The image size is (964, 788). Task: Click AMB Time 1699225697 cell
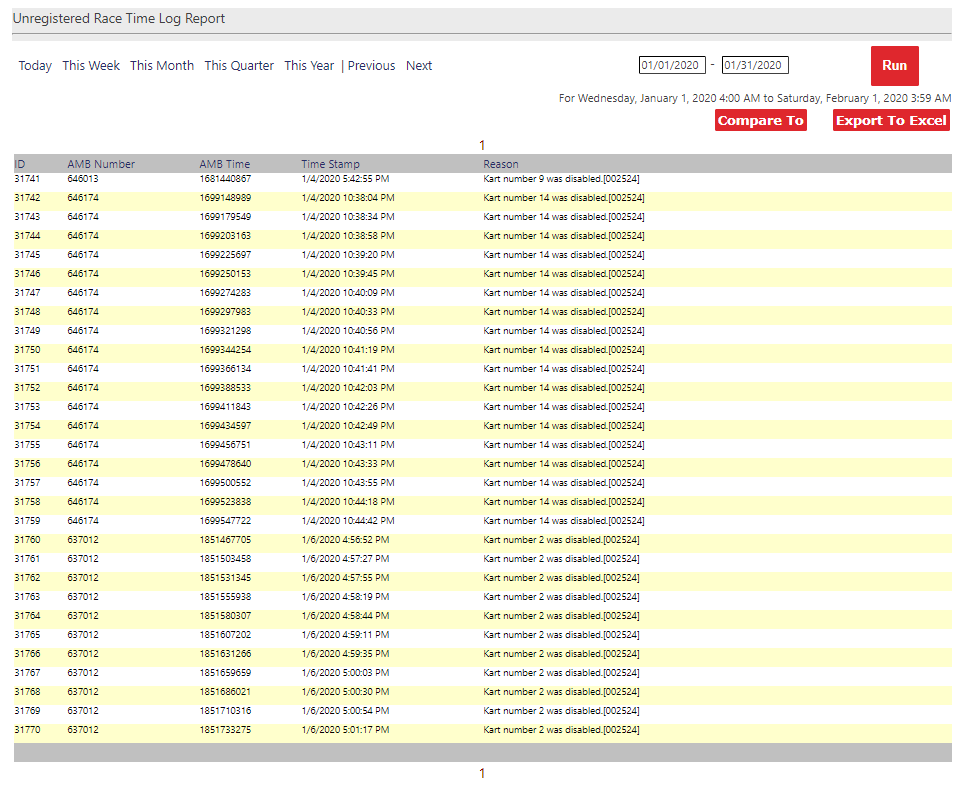225,255
